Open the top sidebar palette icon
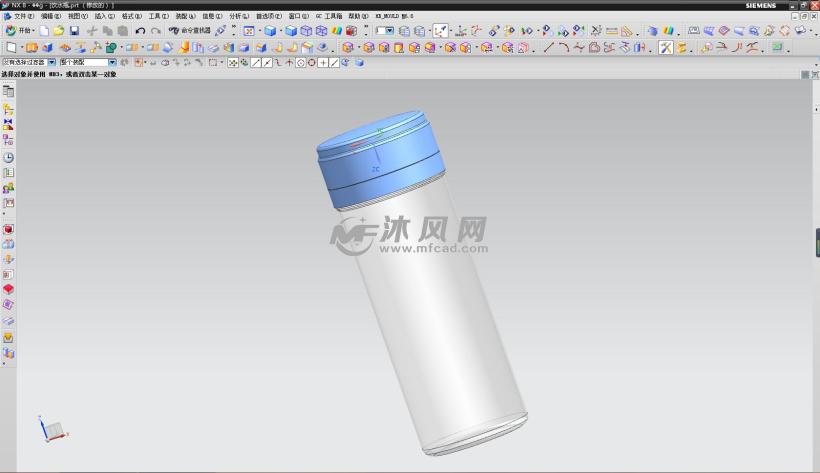This screenshot has width=820, height=473. point(8,91)
